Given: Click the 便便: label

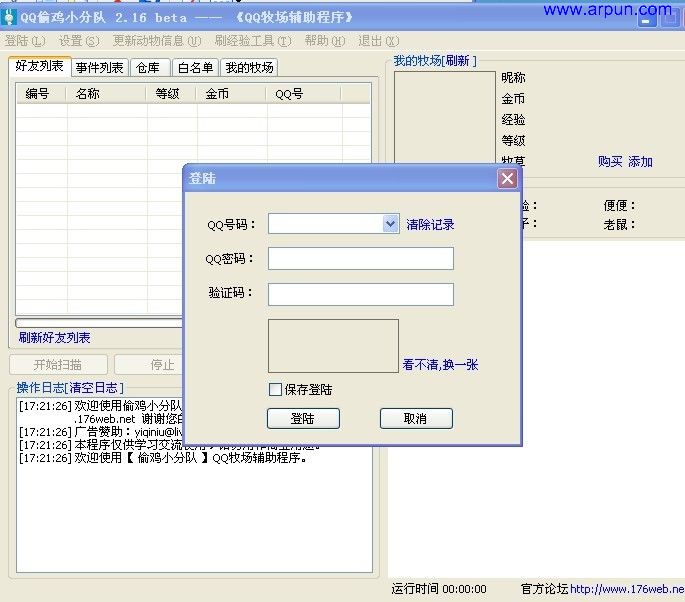Looking at the screenshot, I should [x=619, y=205].
